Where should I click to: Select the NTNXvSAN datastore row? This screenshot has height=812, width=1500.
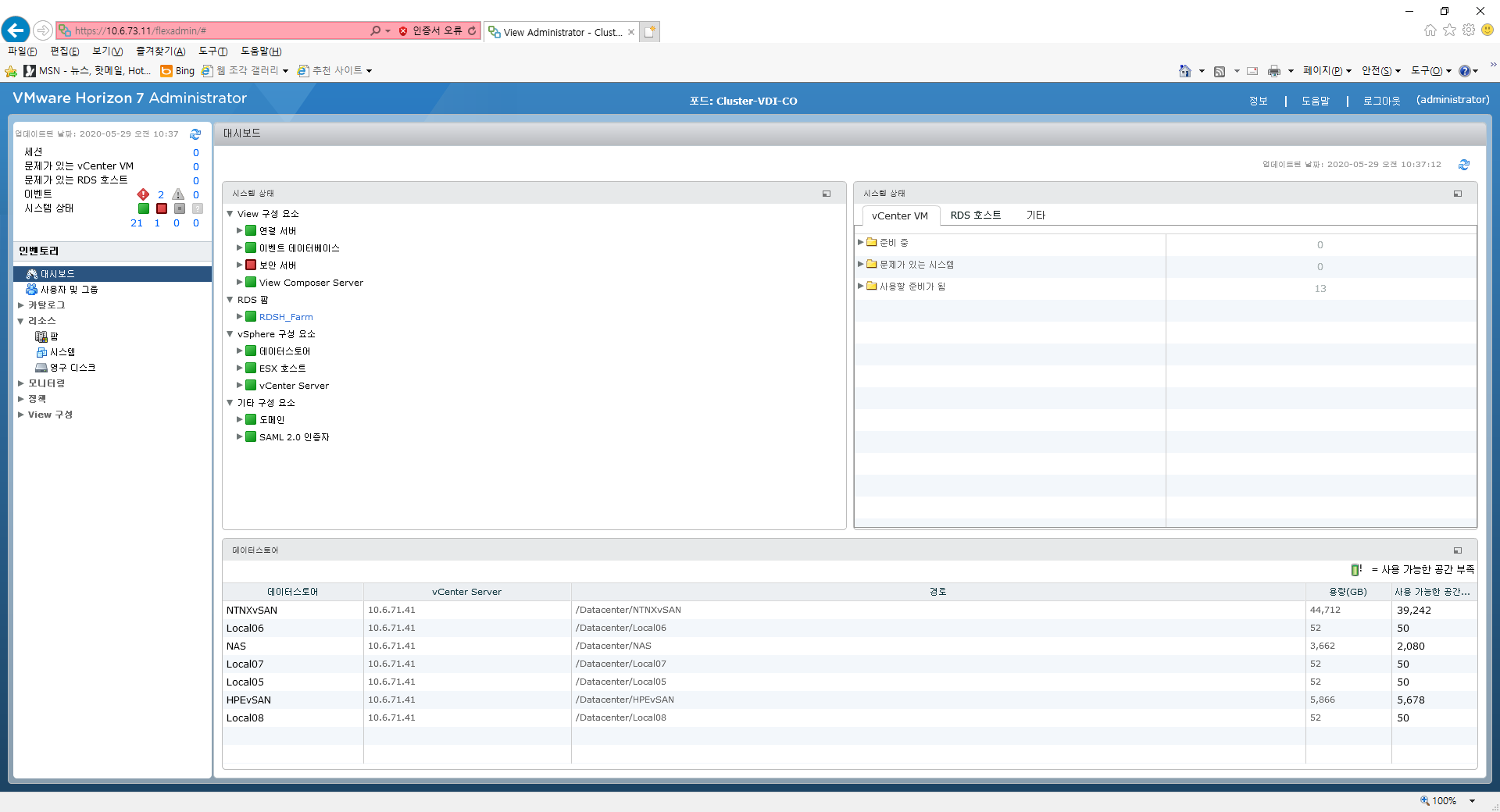click(x=849, y=610)
